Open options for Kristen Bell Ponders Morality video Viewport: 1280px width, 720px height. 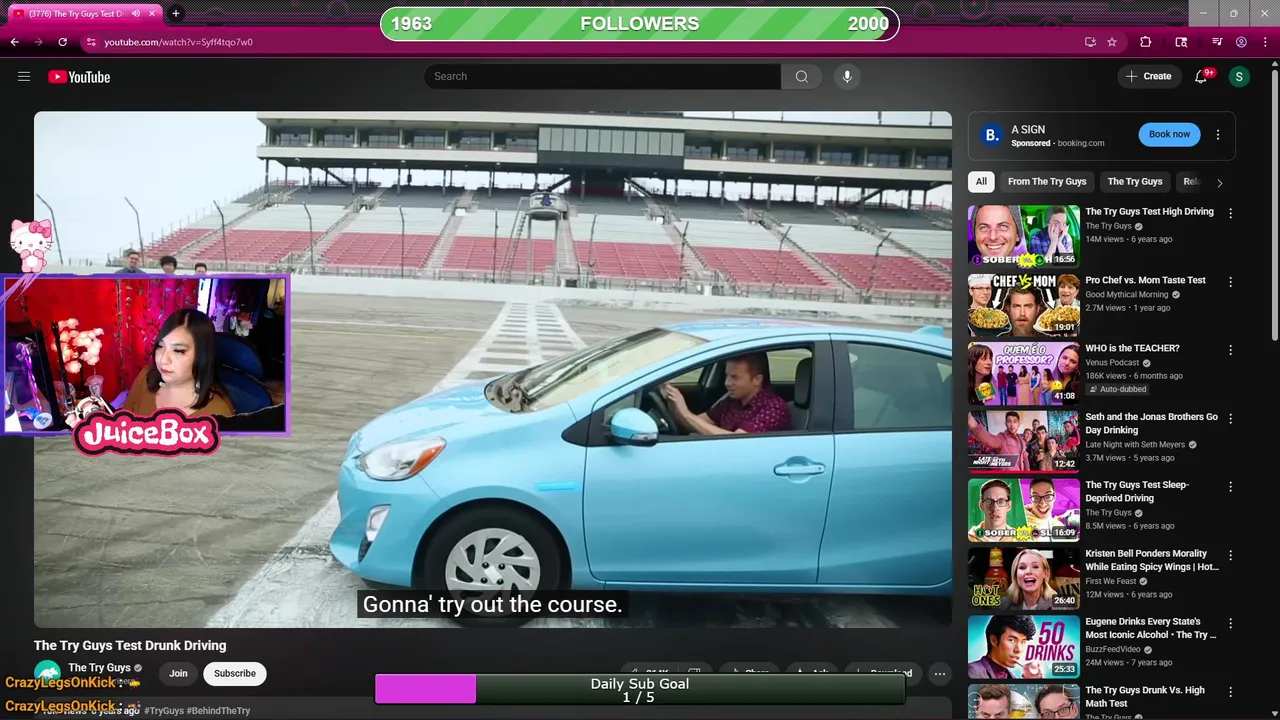1230,555
